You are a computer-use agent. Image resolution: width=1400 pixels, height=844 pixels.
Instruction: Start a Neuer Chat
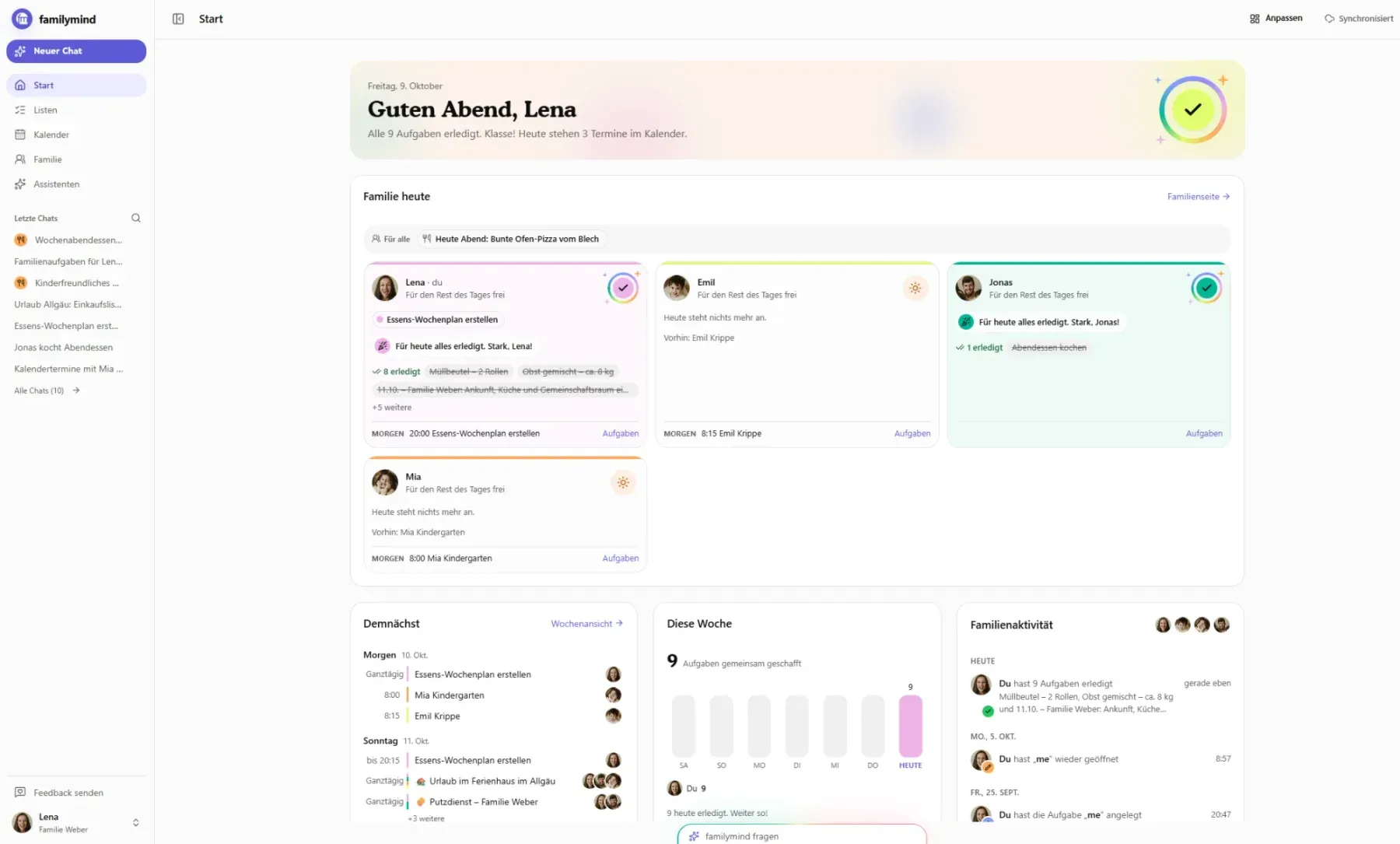point(76,51)
